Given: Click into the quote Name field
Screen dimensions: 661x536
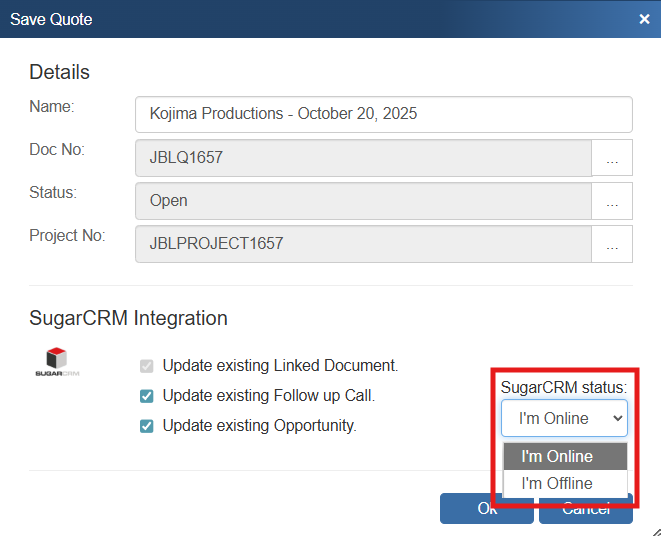Looking at the screenshot, I should tap(383, 114).
